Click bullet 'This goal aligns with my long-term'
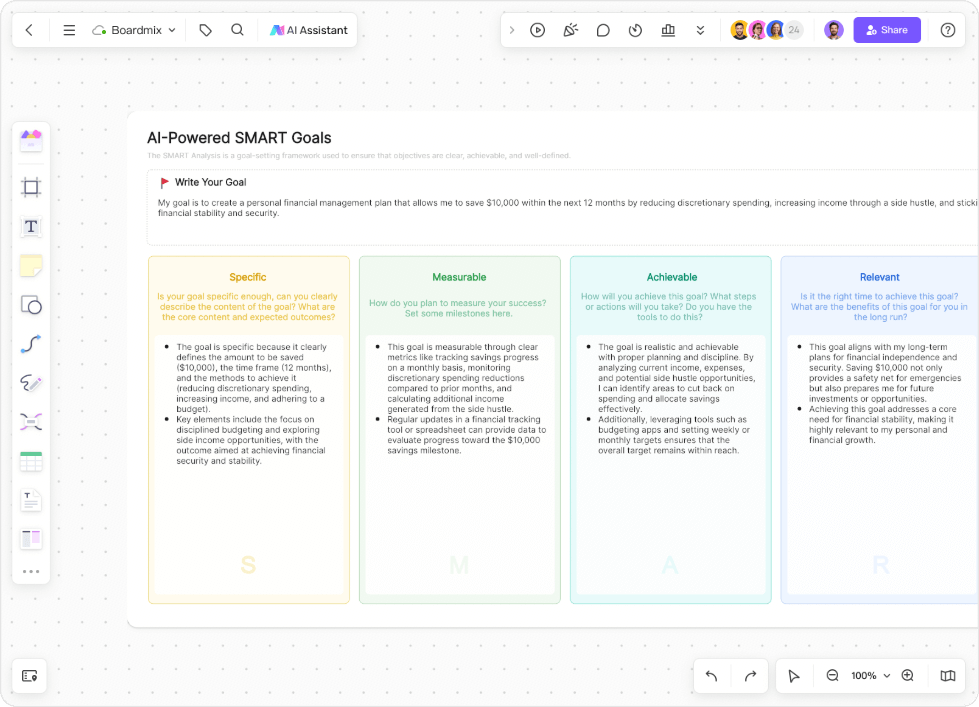 pyautogui.click(x=885, y=373)
